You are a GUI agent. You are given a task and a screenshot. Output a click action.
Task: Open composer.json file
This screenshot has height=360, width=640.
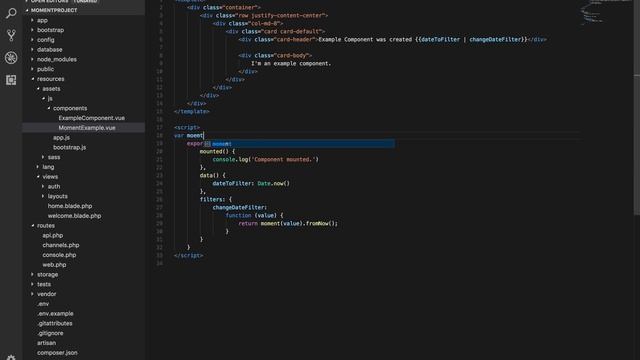pos(57,353)
